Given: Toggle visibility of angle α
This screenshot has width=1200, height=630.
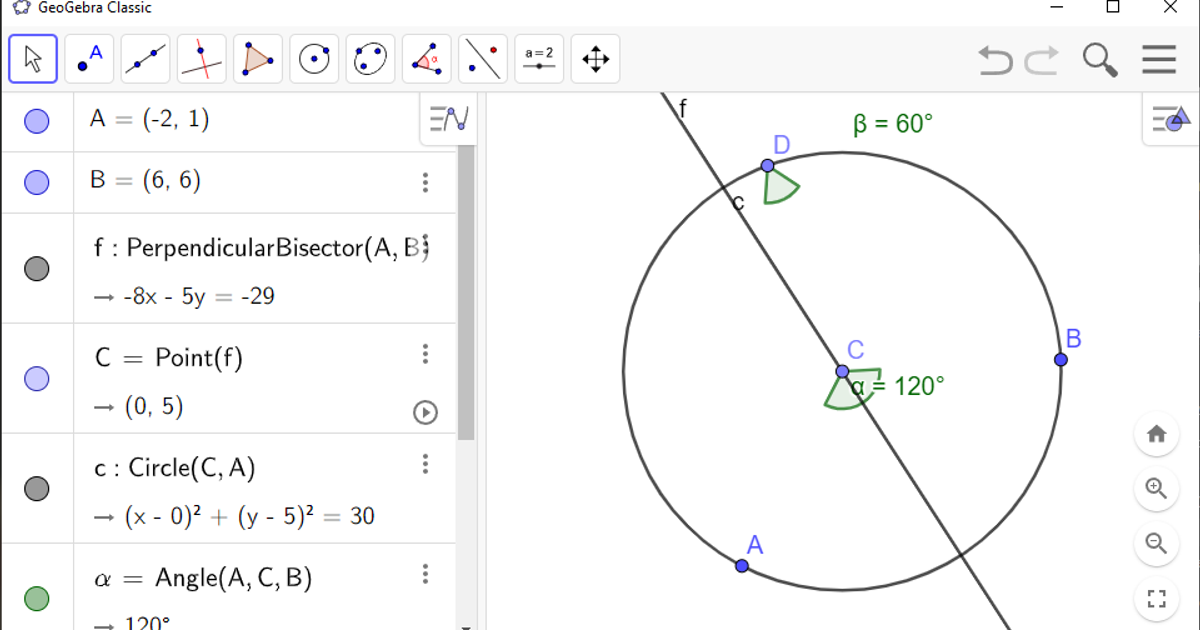Looking at the screenshot, I should pyautogui.click(x=37, y=598).
